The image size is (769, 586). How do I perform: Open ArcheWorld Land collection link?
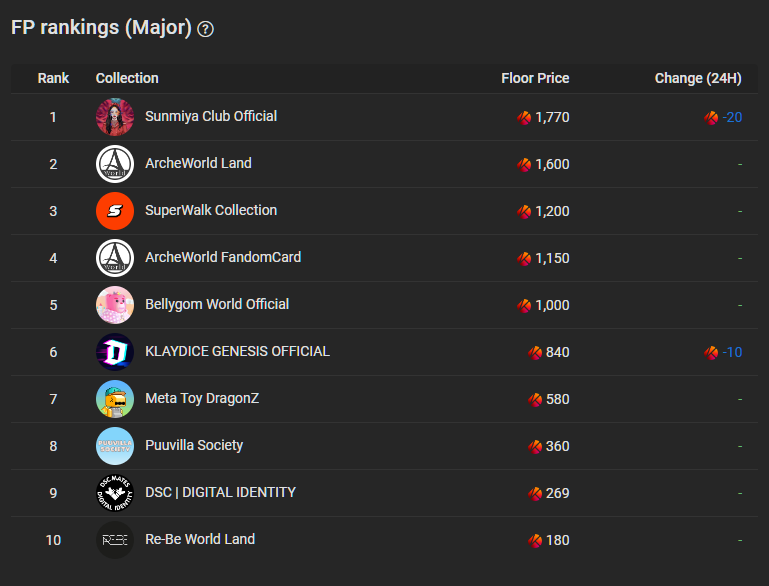198,163
